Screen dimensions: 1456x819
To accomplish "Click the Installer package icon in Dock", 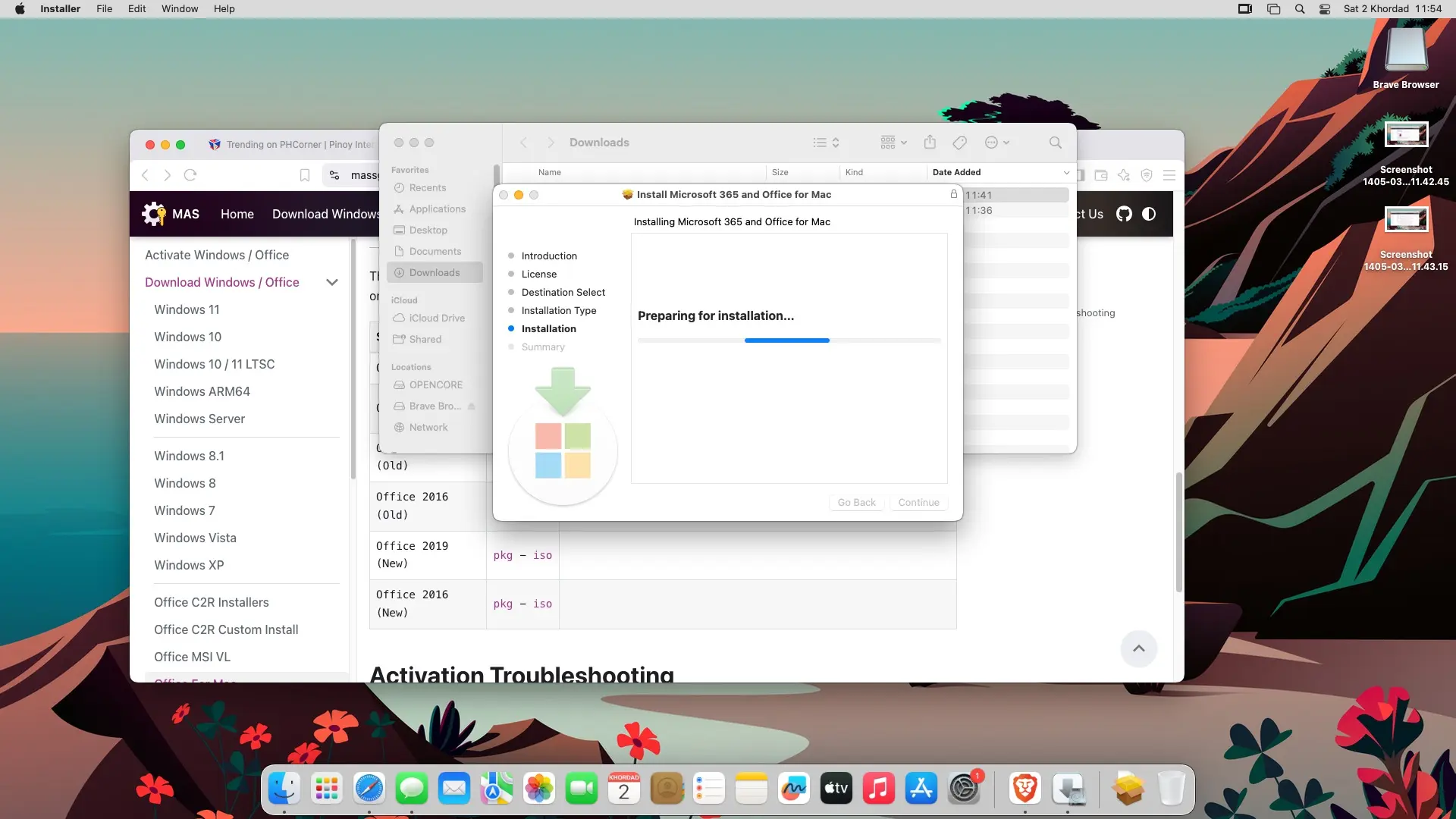I will [x=1128, y=789].
